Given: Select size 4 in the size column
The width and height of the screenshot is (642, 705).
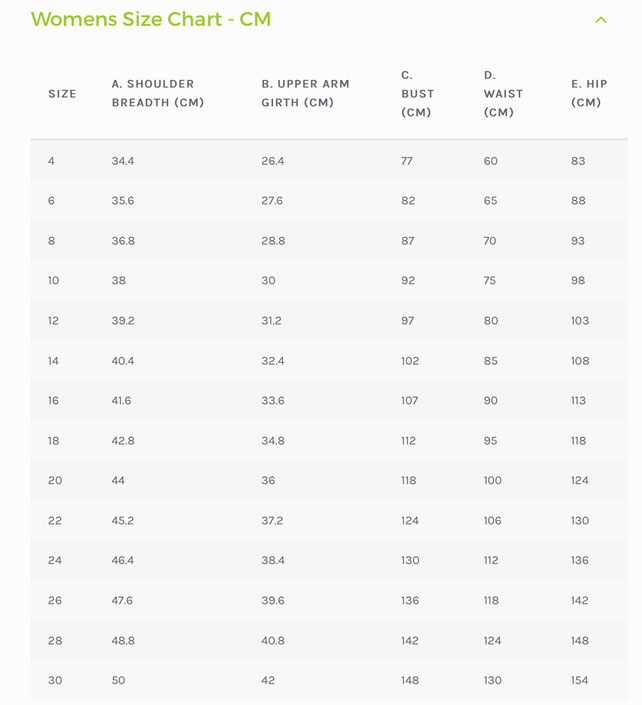Looking at the screenshot, I should coord(51,161).
